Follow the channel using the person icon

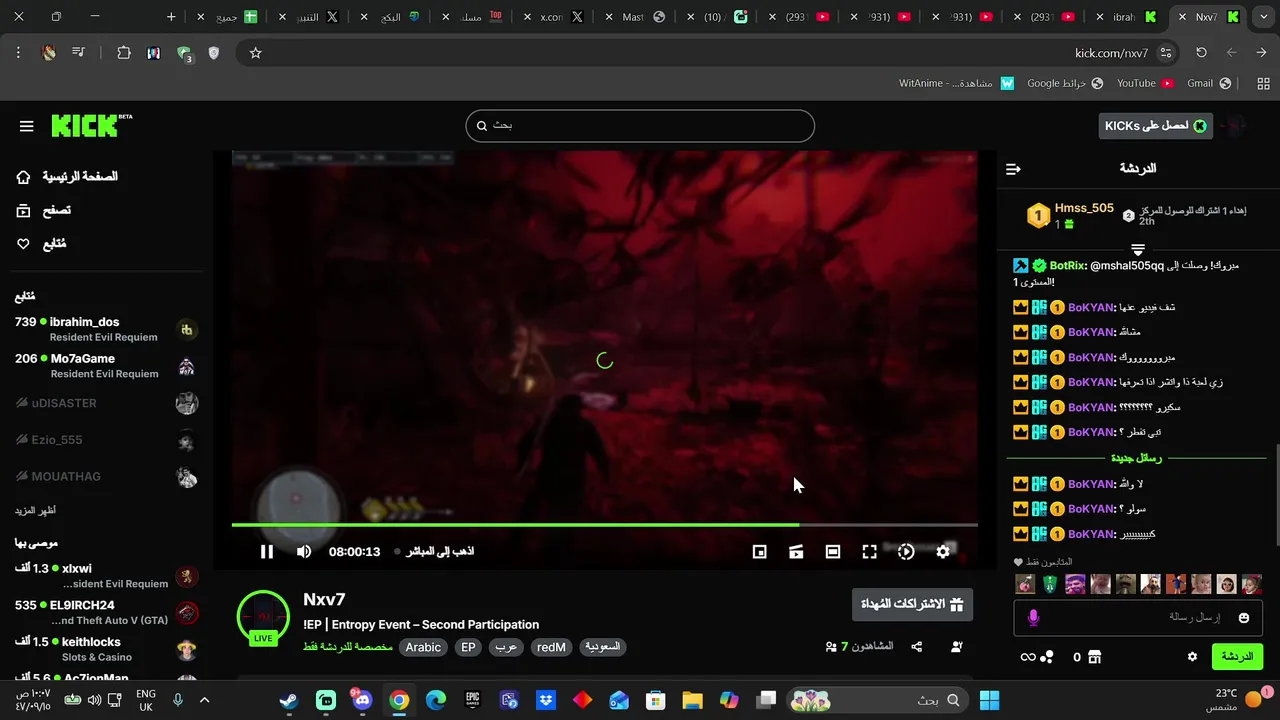pos(956,647)
